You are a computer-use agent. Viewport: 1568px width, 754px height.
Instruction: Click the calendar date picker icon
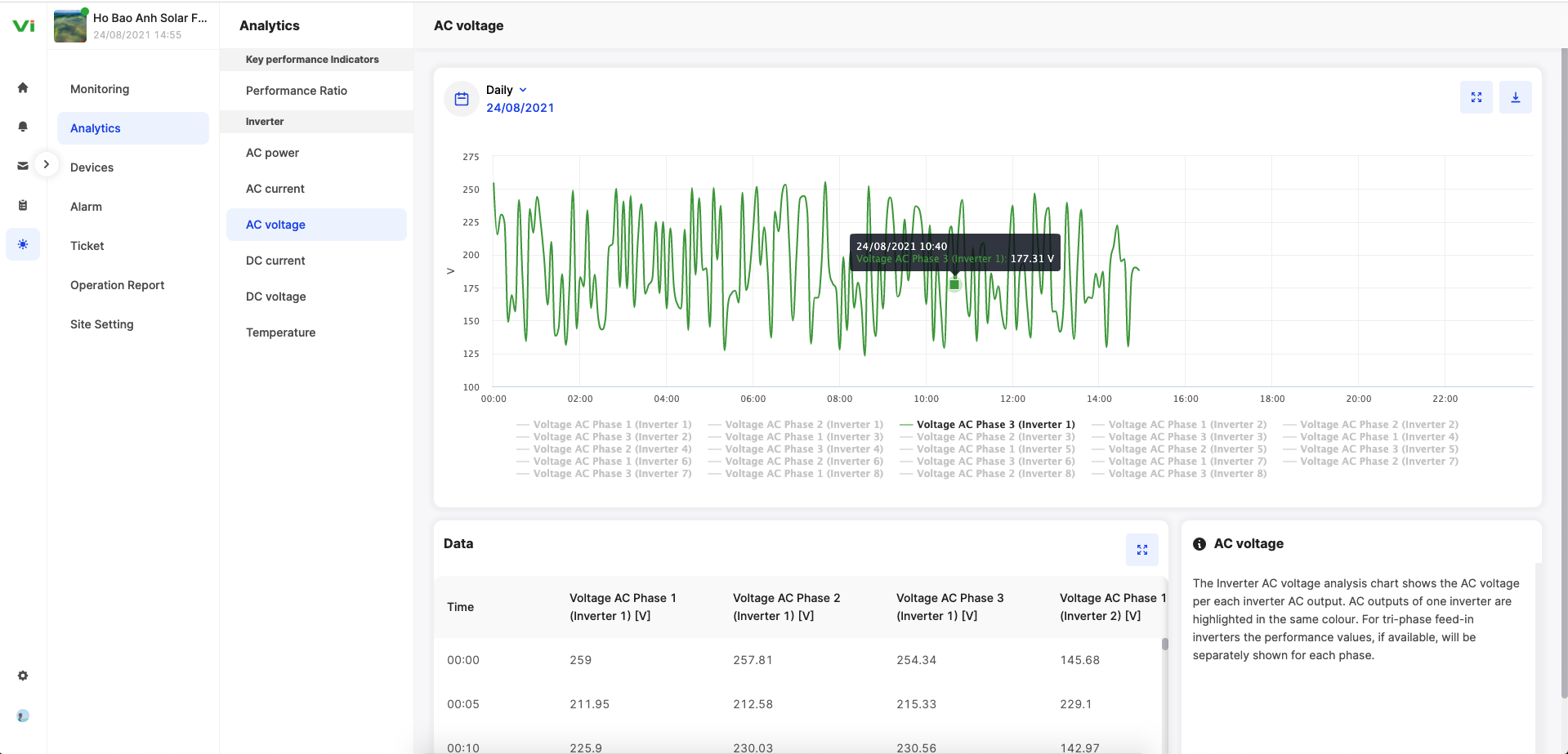(x=462, y=99)
